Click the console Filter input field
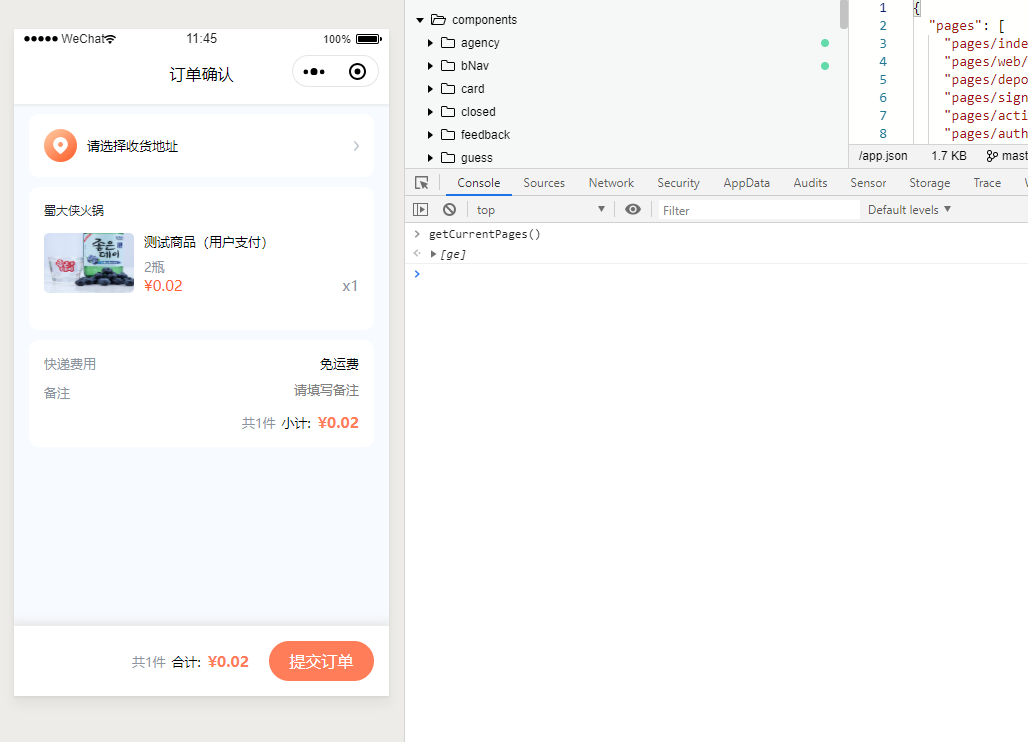This screenshot has height=742, width=1028. coord(759,210)
